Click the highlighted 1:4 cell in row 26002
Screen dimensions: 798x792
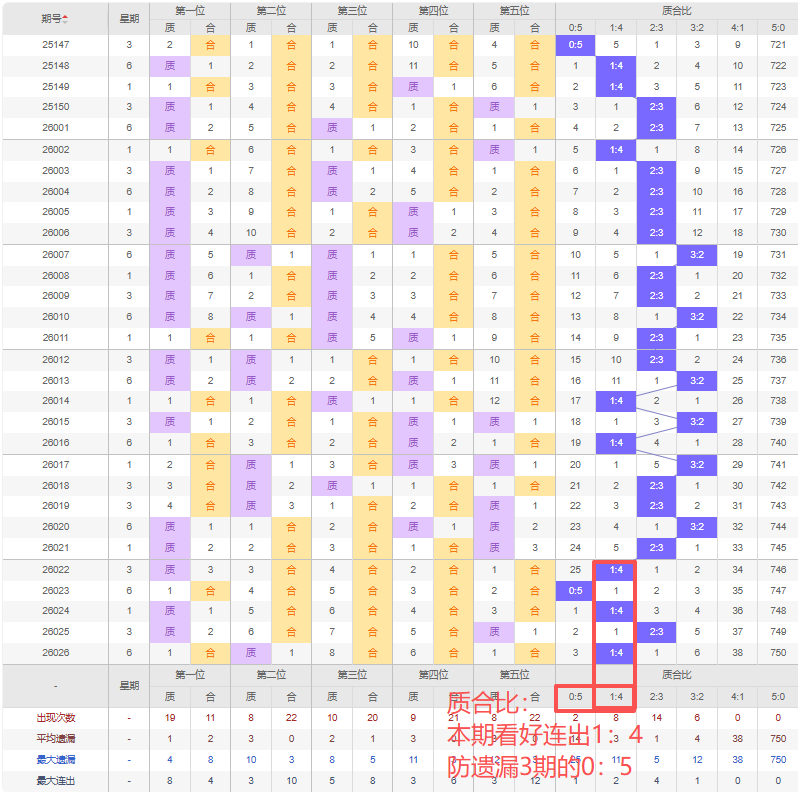click(x=616, y=150)
